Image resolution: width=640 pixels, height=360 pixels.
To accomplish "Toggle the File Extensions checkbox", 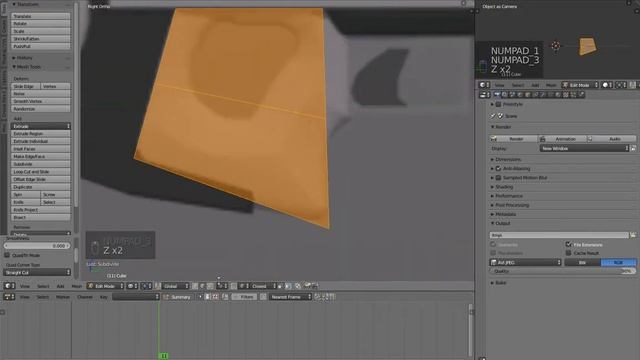I will [568, 244].
